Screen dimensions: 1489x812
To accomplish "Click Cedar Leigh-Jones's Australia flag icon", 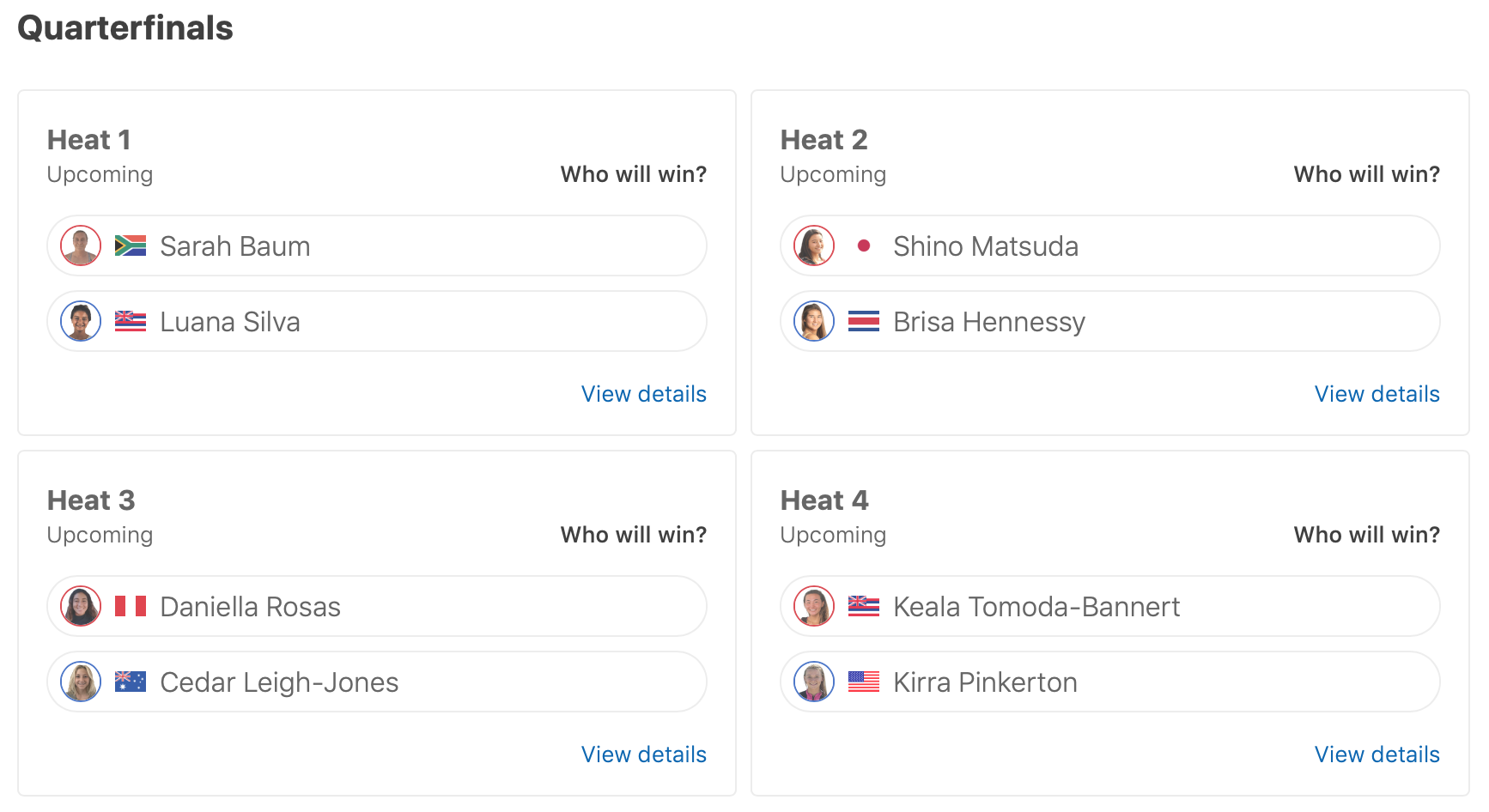I will click(131, 682).
